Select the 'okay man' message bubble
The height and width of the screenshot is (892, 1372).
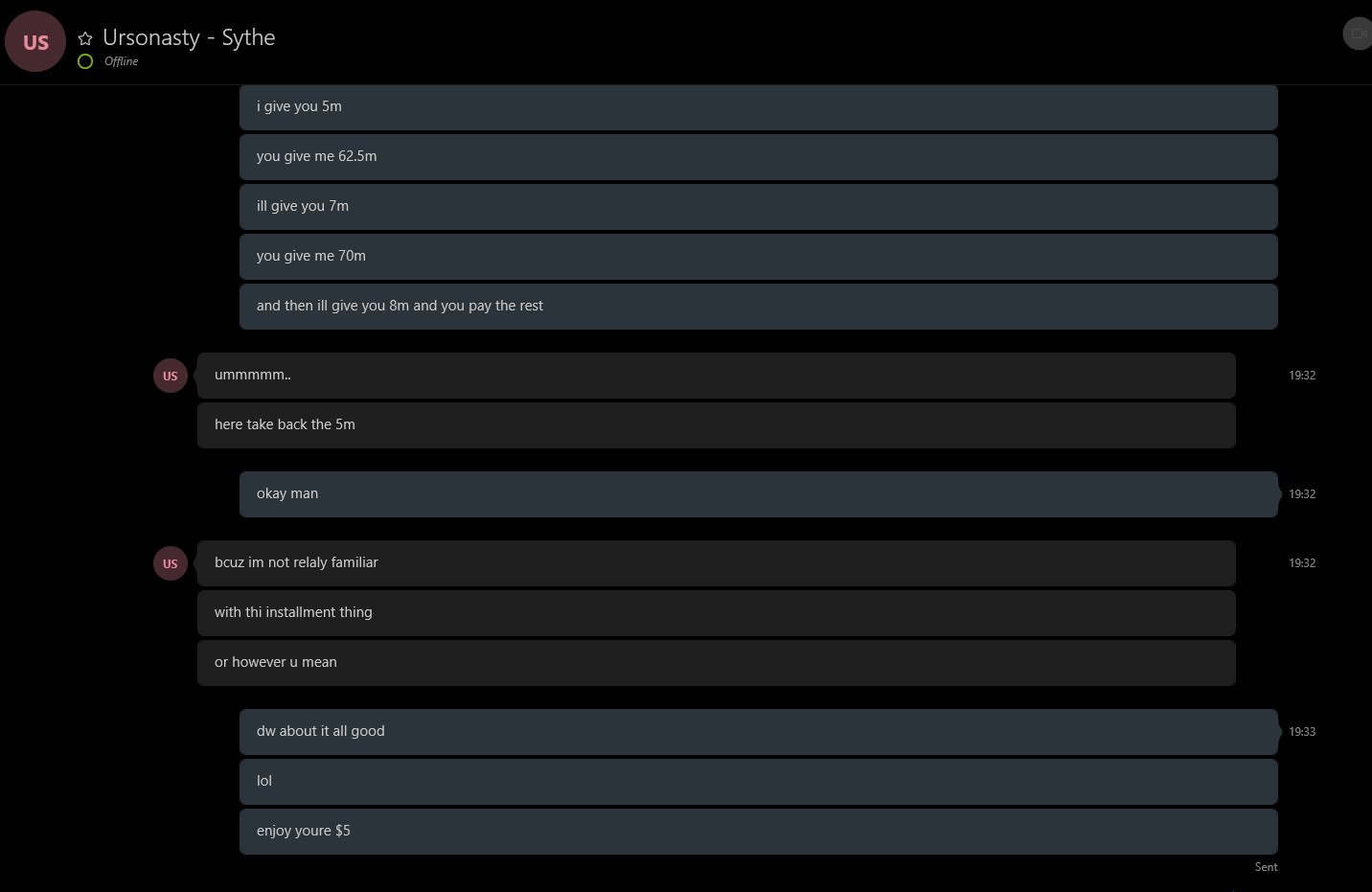click(758, 493)
